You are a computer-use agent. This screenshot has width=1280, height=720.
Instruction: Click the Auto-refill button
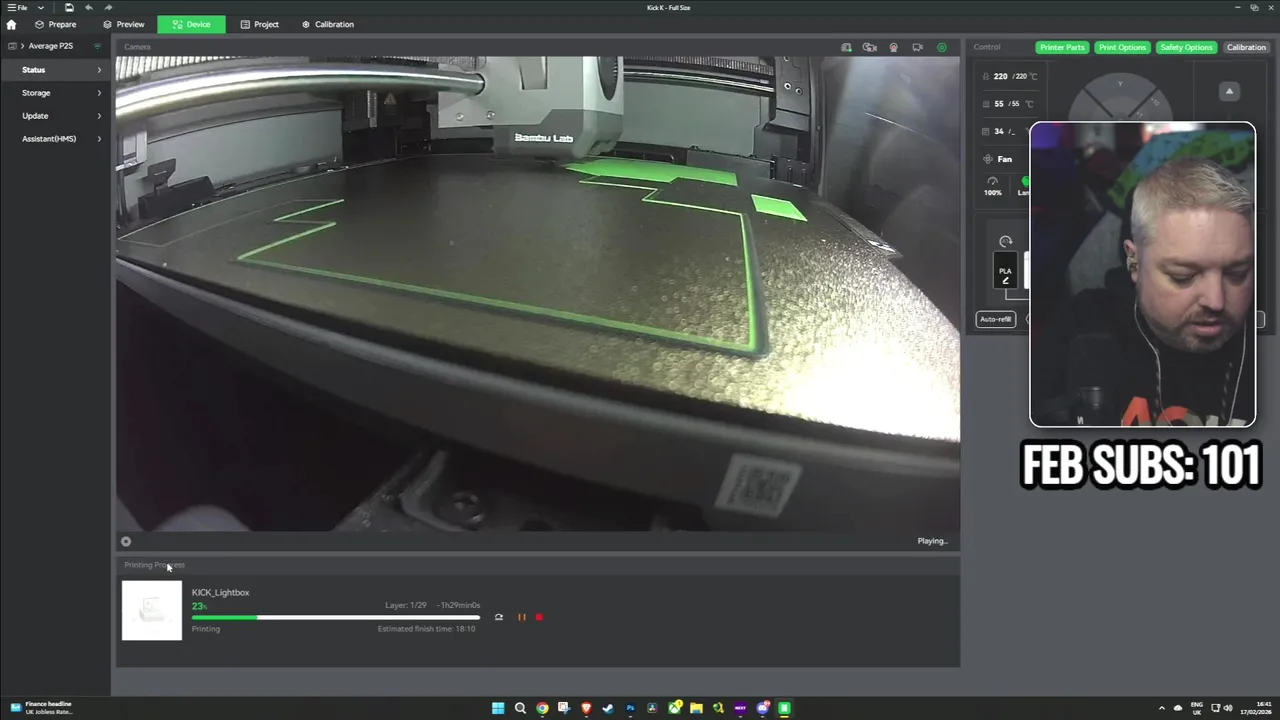point(996,319)
